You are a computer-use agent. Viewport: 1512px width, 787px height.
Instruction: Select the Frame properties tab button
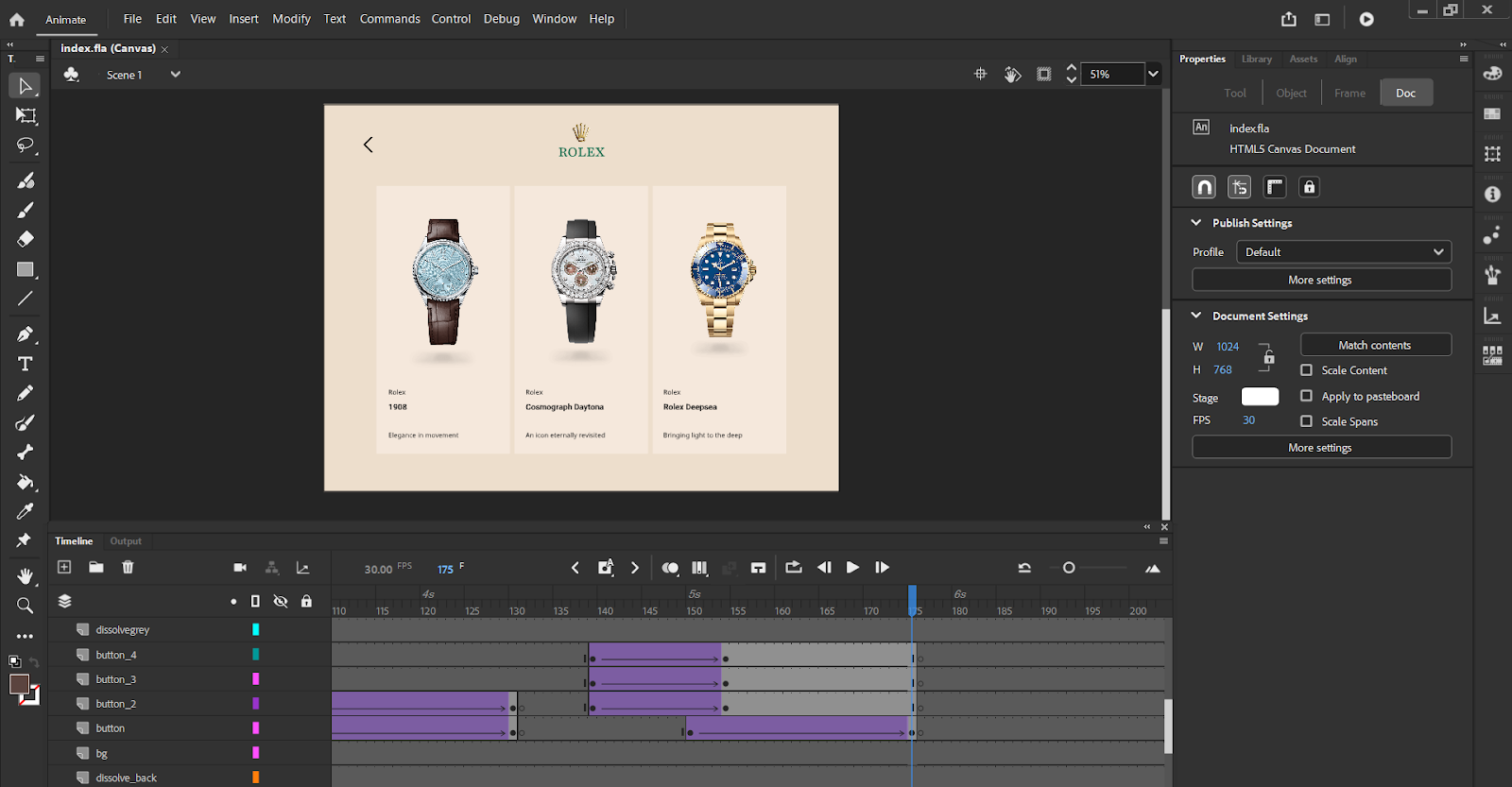pyautogui.click(x=1349, y=93)
